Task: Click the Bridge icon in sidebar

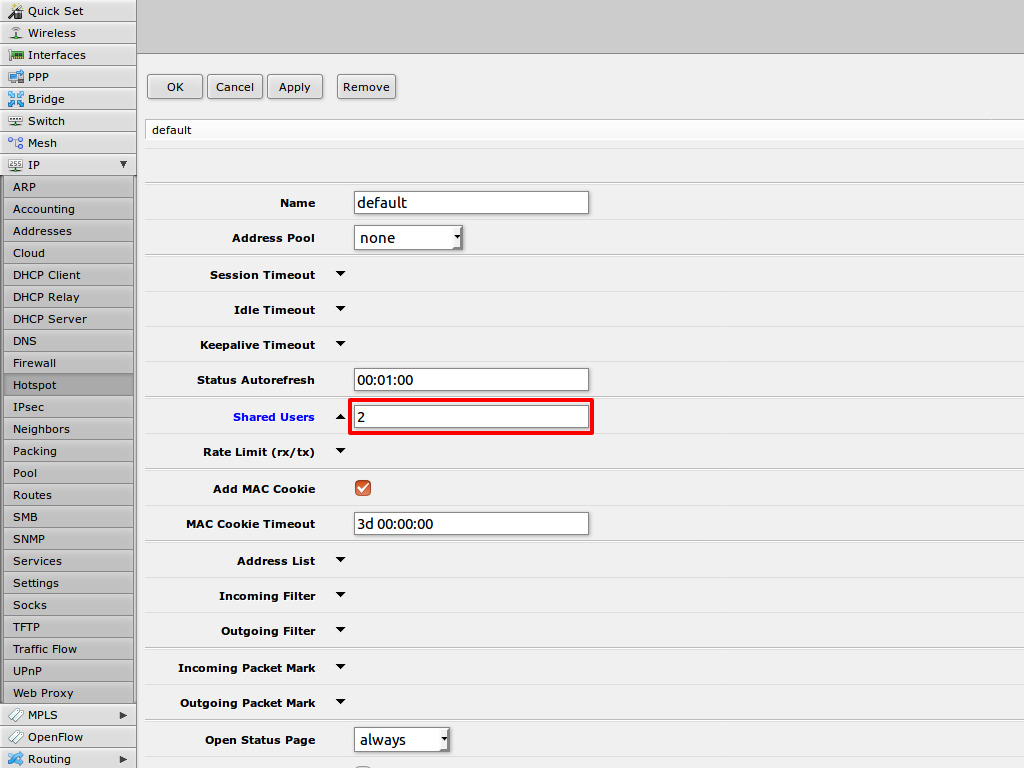Action: pyautogui.click(x=16, y=99)
